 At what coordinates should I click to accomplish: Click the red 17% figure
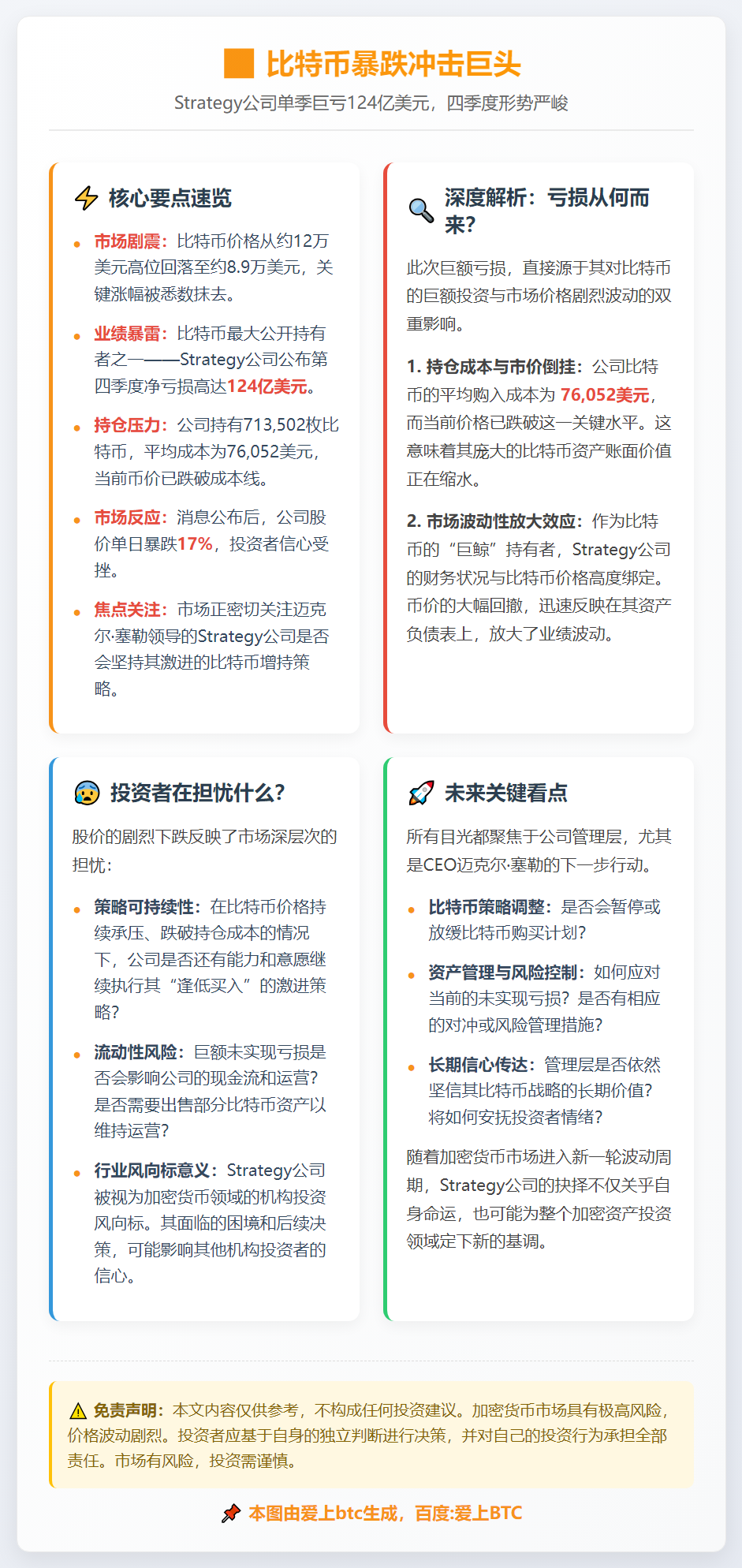(195, 544)
